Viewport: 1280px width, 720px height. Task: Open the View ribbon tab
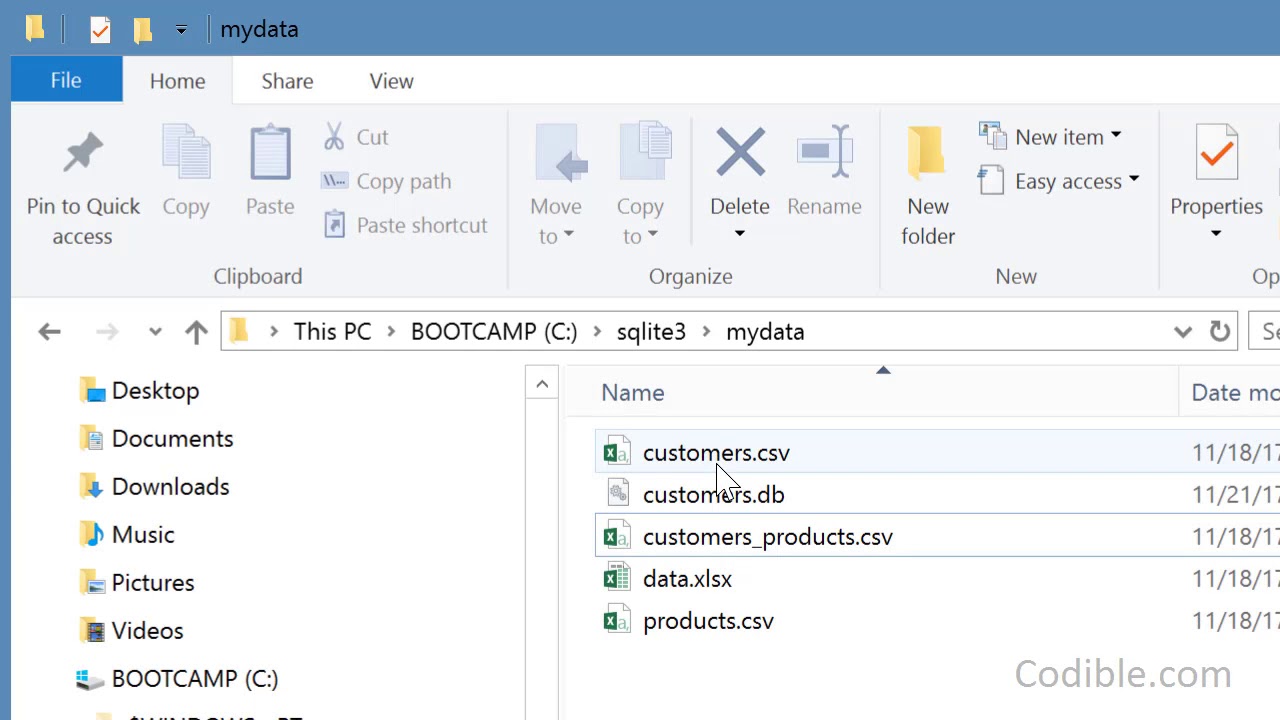pyautogui.click(x=391, y=81)
